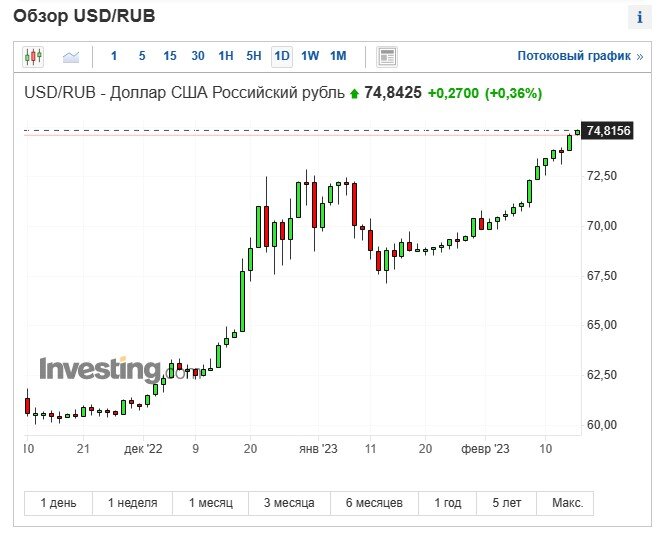This screenshot has height=537, width=670.
Task: Set chart interval to 5 minutes
Action: point(142,56)
